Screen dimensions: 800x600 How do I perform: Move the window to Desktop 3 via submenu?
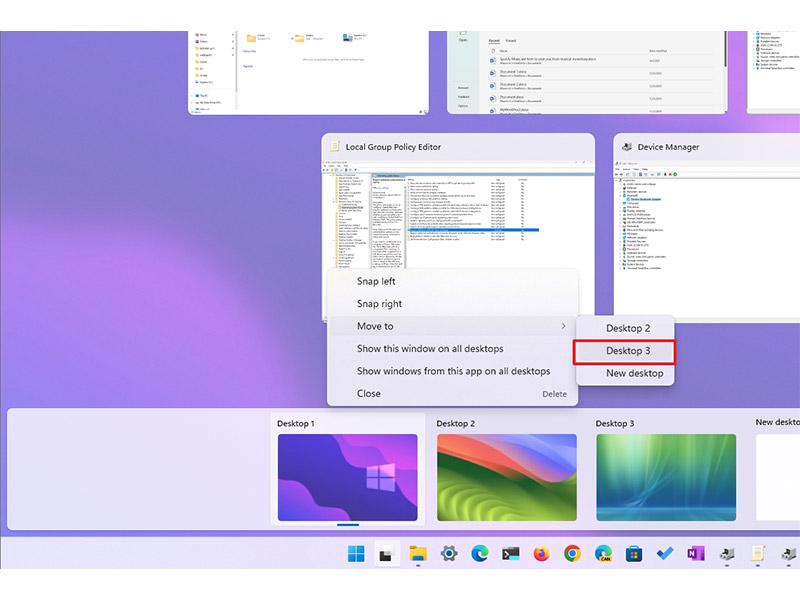(x=625, y=351)
